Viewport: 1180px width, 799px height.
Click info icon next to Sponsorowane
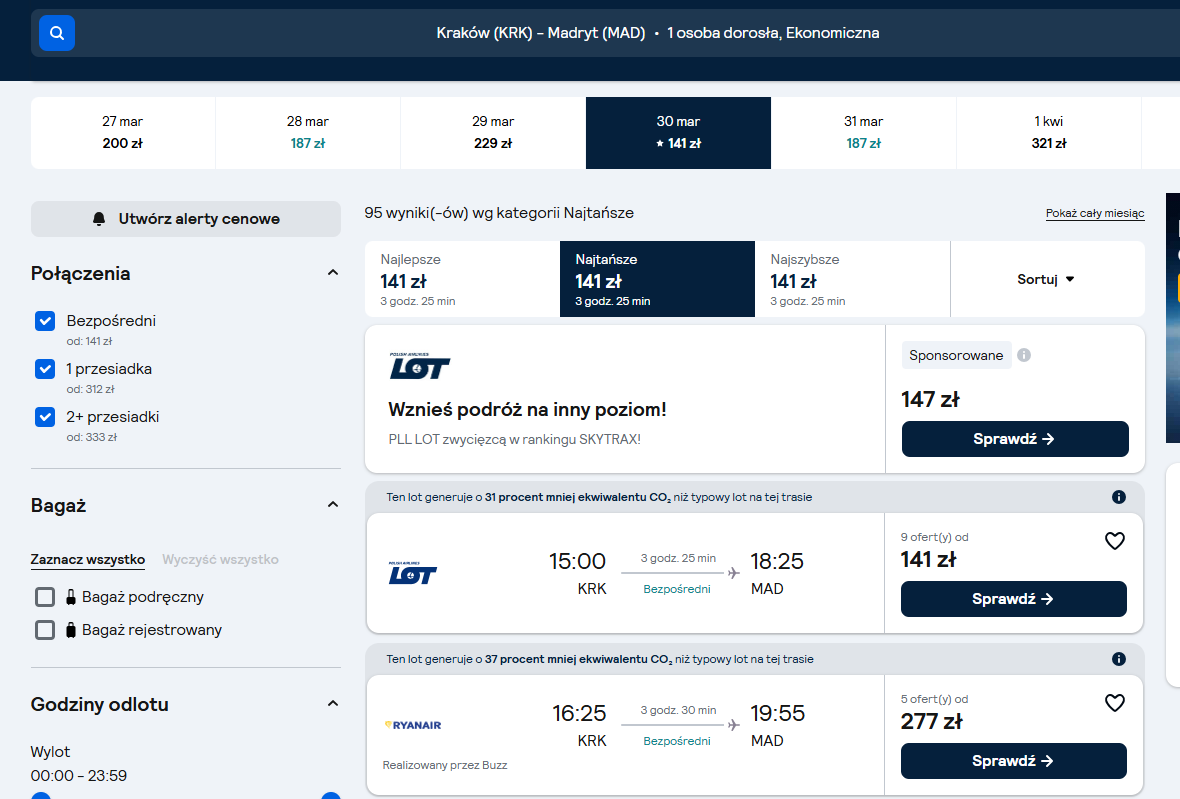(1023, 355)
